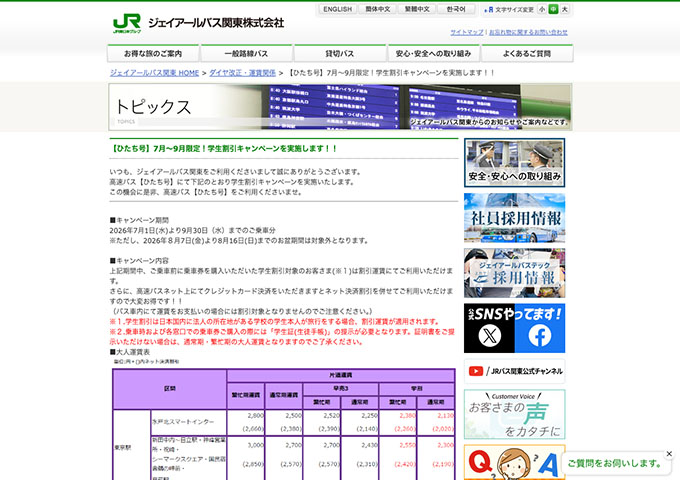Switch language to 繁體中文
Image resolution: width=680 pixels, height=480 pixels.
click(x=417, y=9)
